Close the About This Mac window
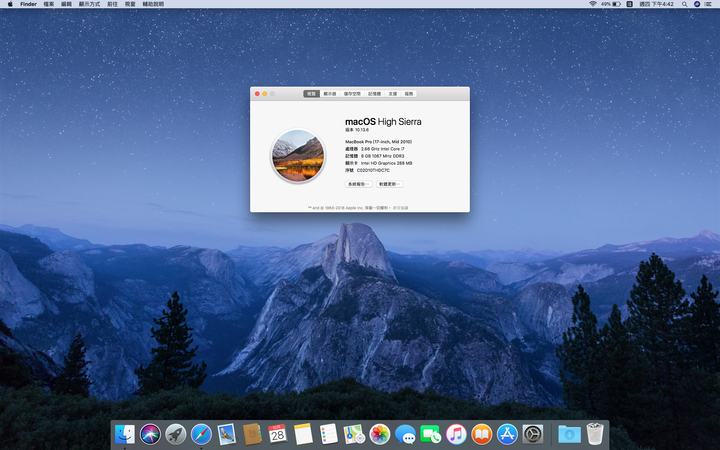This screenshot has width=720, height=450. 257,94
